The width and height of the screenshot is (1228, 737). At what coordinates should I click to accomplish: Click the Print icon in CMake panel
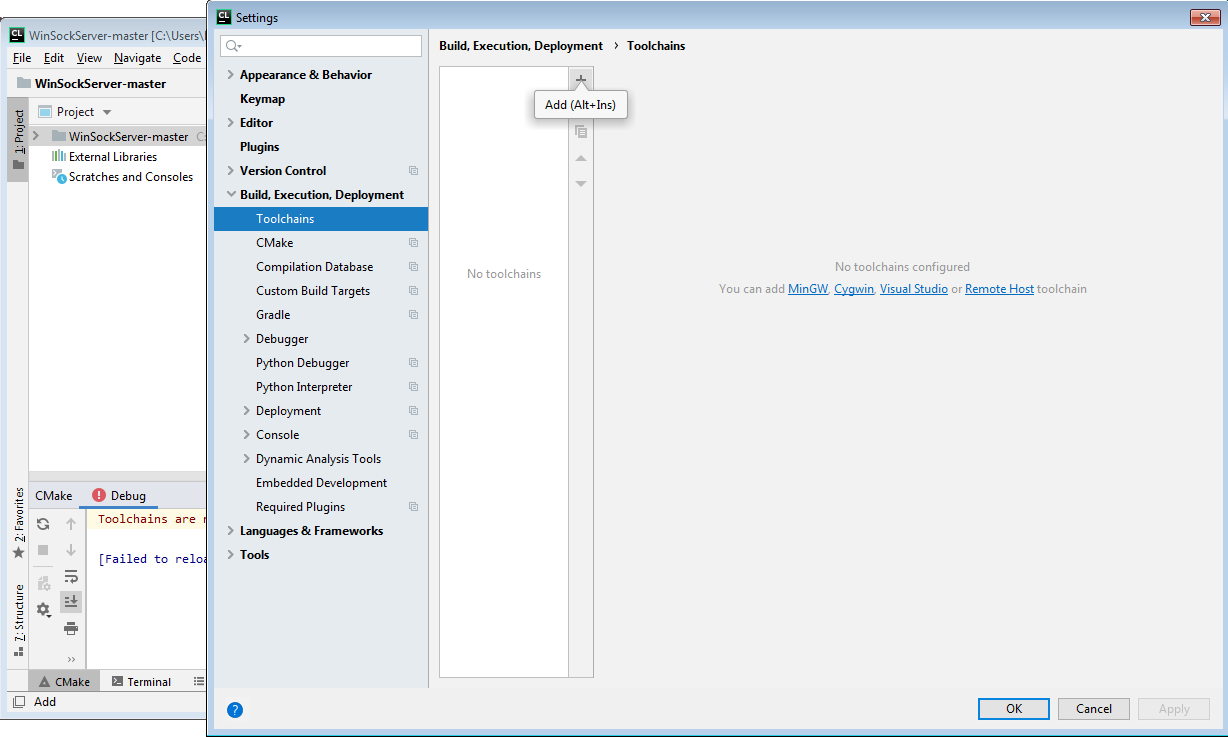71,628
